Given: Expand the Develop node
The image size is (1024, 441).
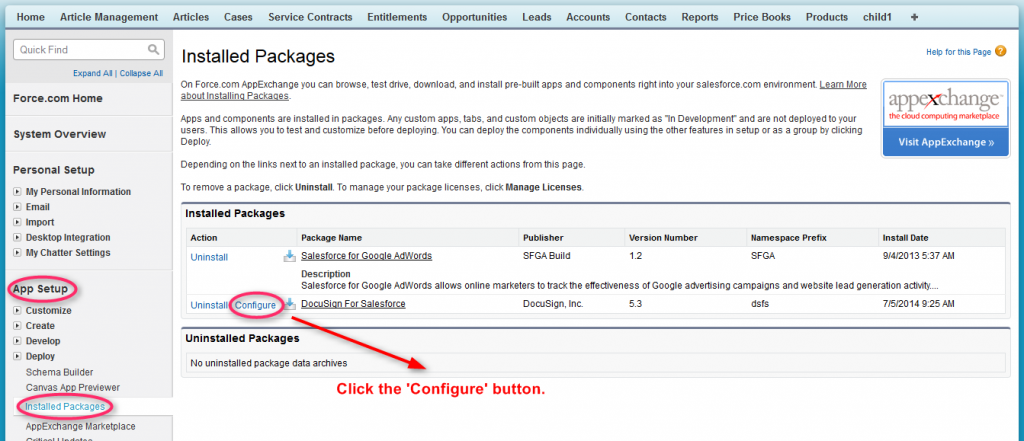Looking at the screenshot, I should pos(17,341).
